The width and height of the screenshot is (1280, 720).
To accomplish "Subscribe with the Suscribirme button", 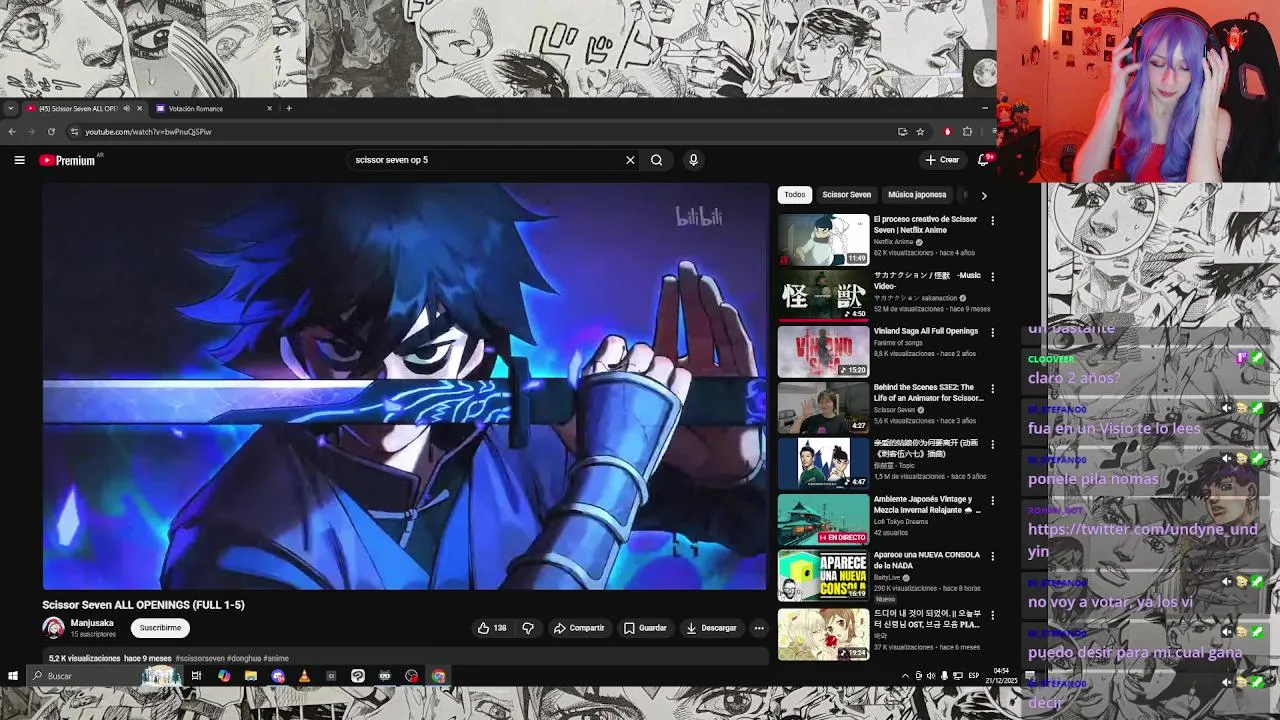I will (x=160, y=628).
